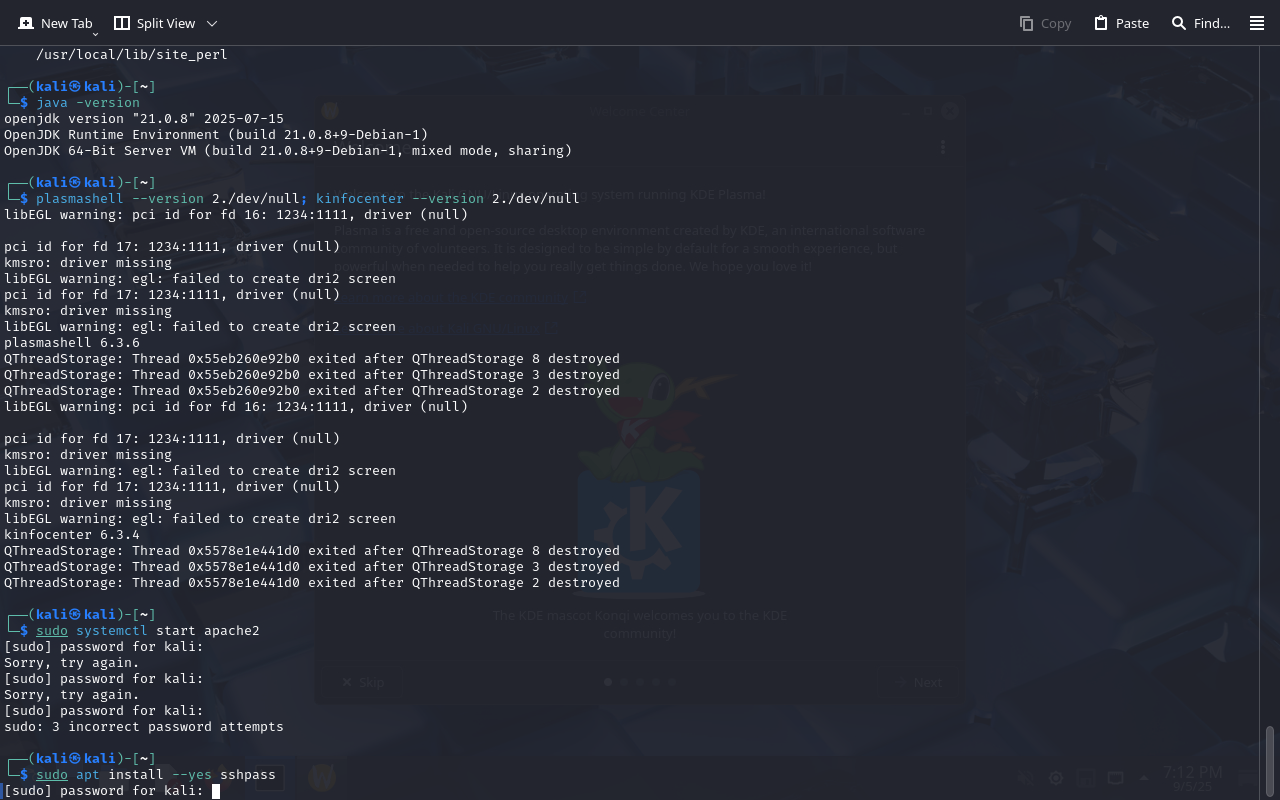Click the 'sudo systemctl start apache2' command

point(148,631)
